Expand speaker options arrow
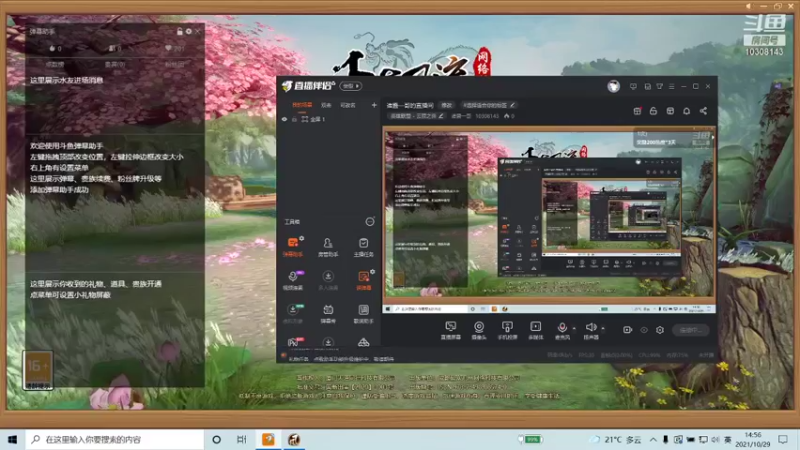Viewport: 800px width, 450px height. coord(603,328)
